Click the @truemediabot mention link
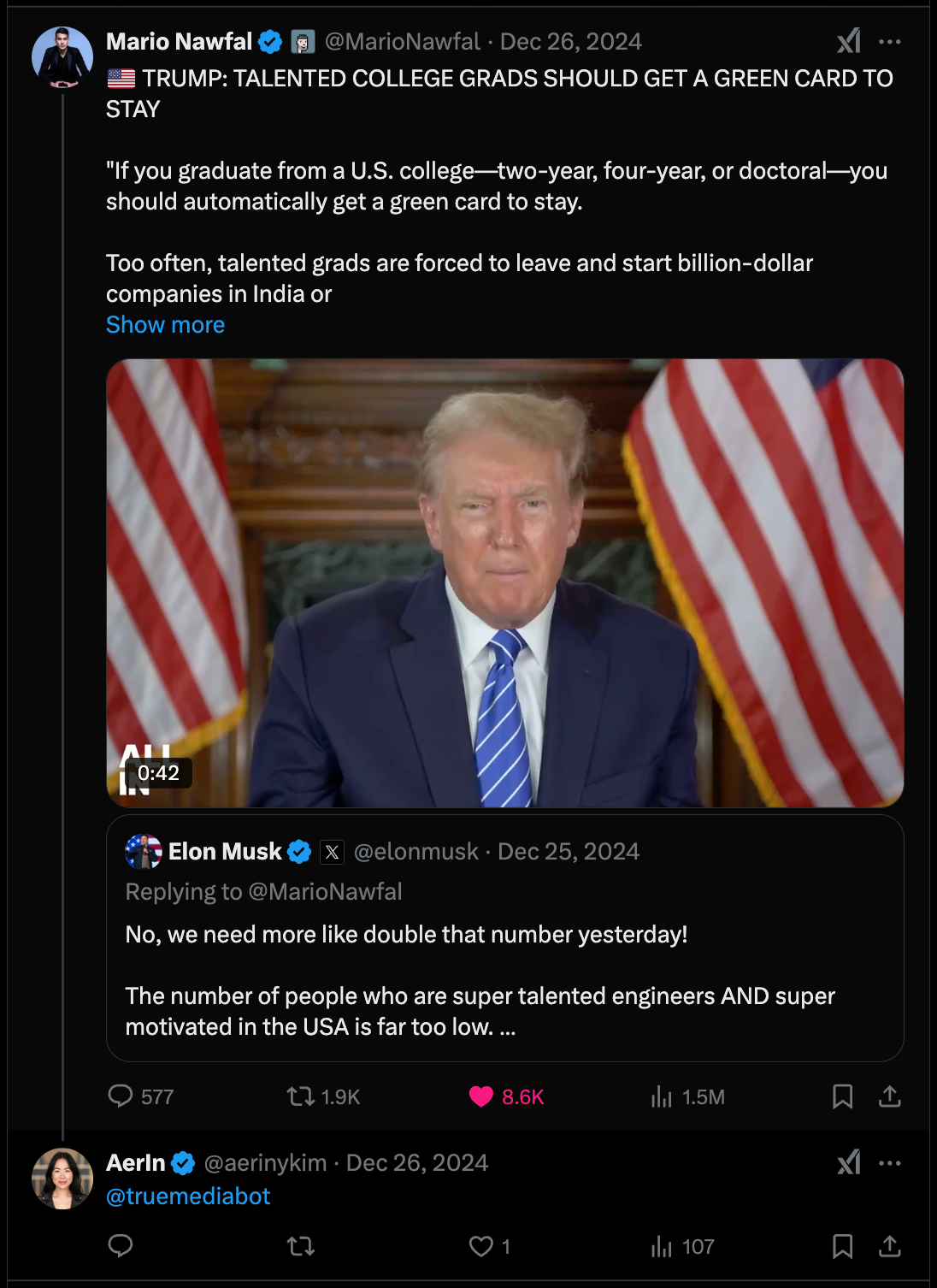Viewport: 937px width, 1288px height. tap(188, 1196)
